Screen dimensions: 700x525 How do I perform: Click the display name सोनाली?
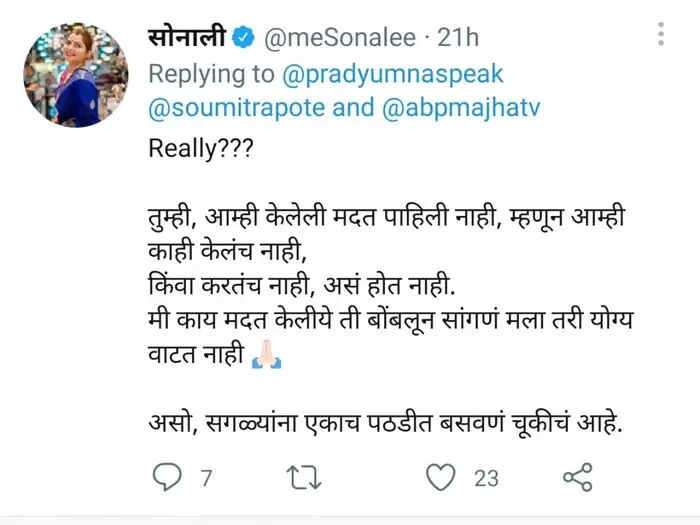pyautogui.click(x=189, y=38)
